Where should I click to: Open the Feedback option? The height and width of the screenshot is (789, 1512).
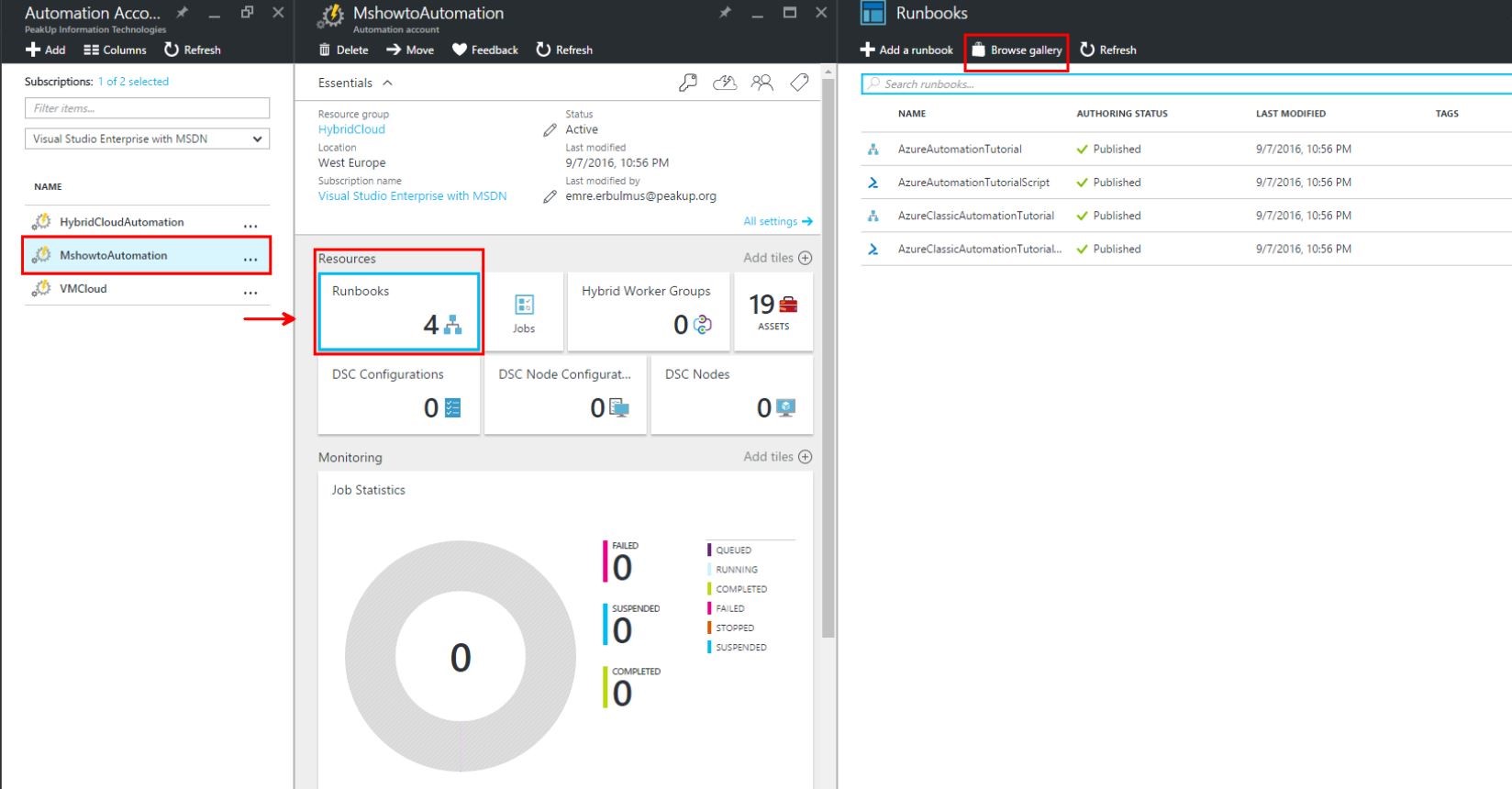click(485, 50)
